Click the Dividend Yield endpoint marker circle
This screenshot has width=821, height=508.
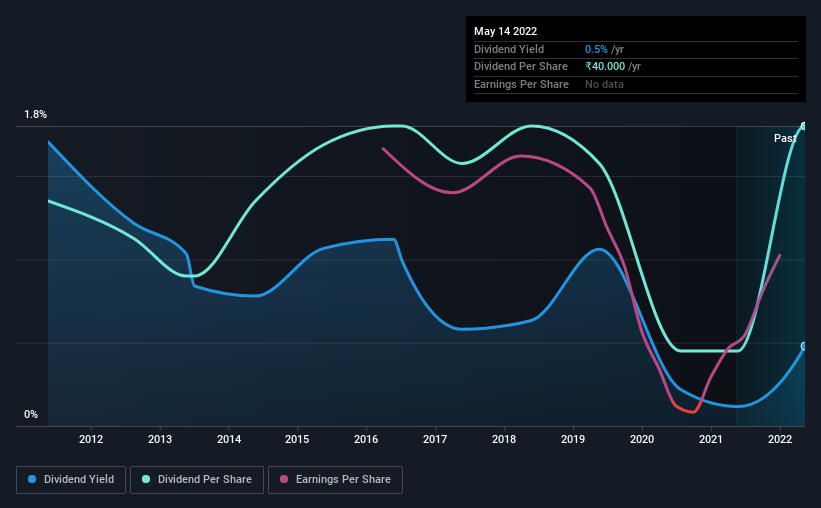804,346
